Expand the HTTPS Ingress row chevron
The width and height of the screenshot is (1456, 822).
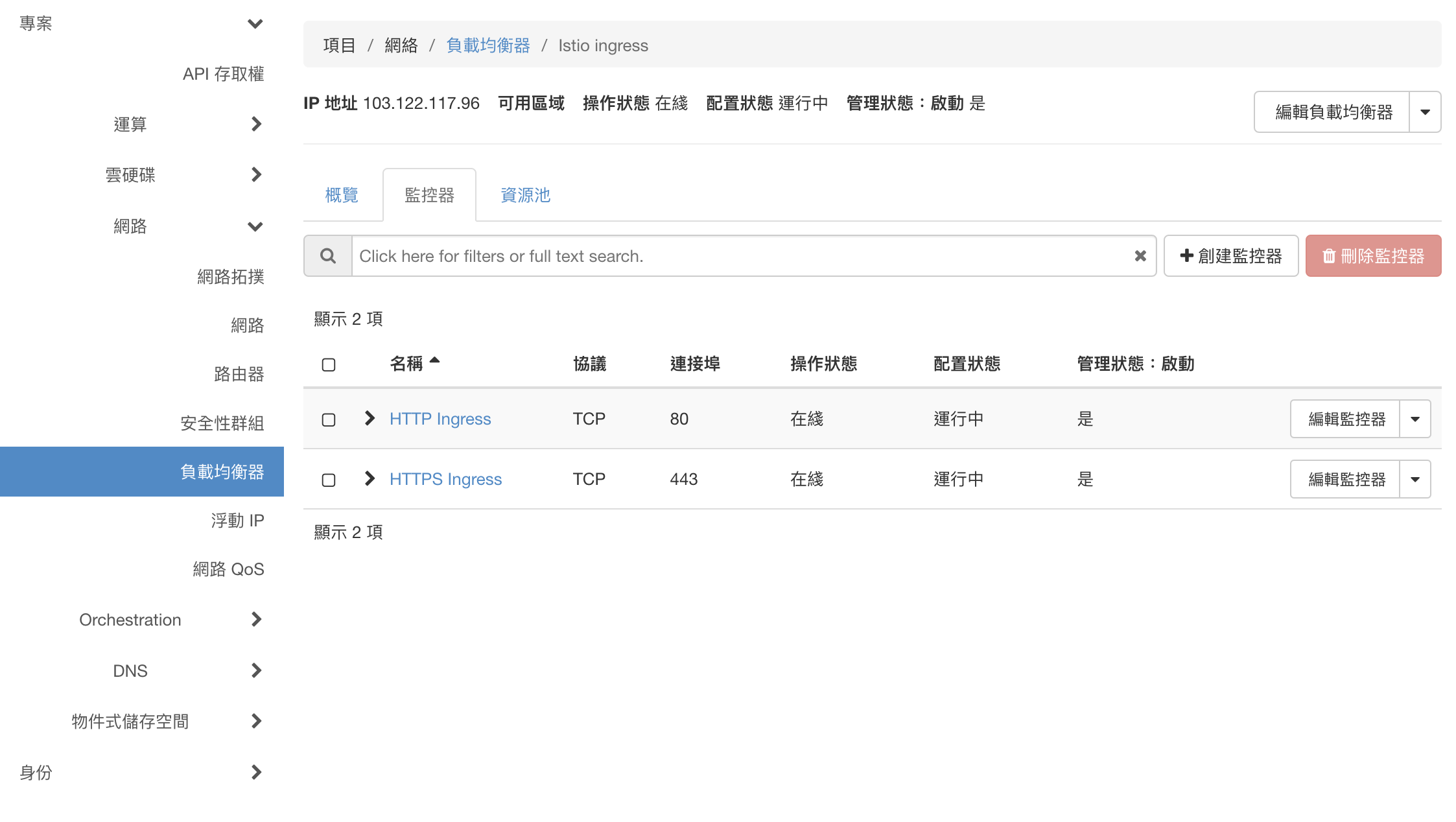pyautogui.click(x=370, y=478)
